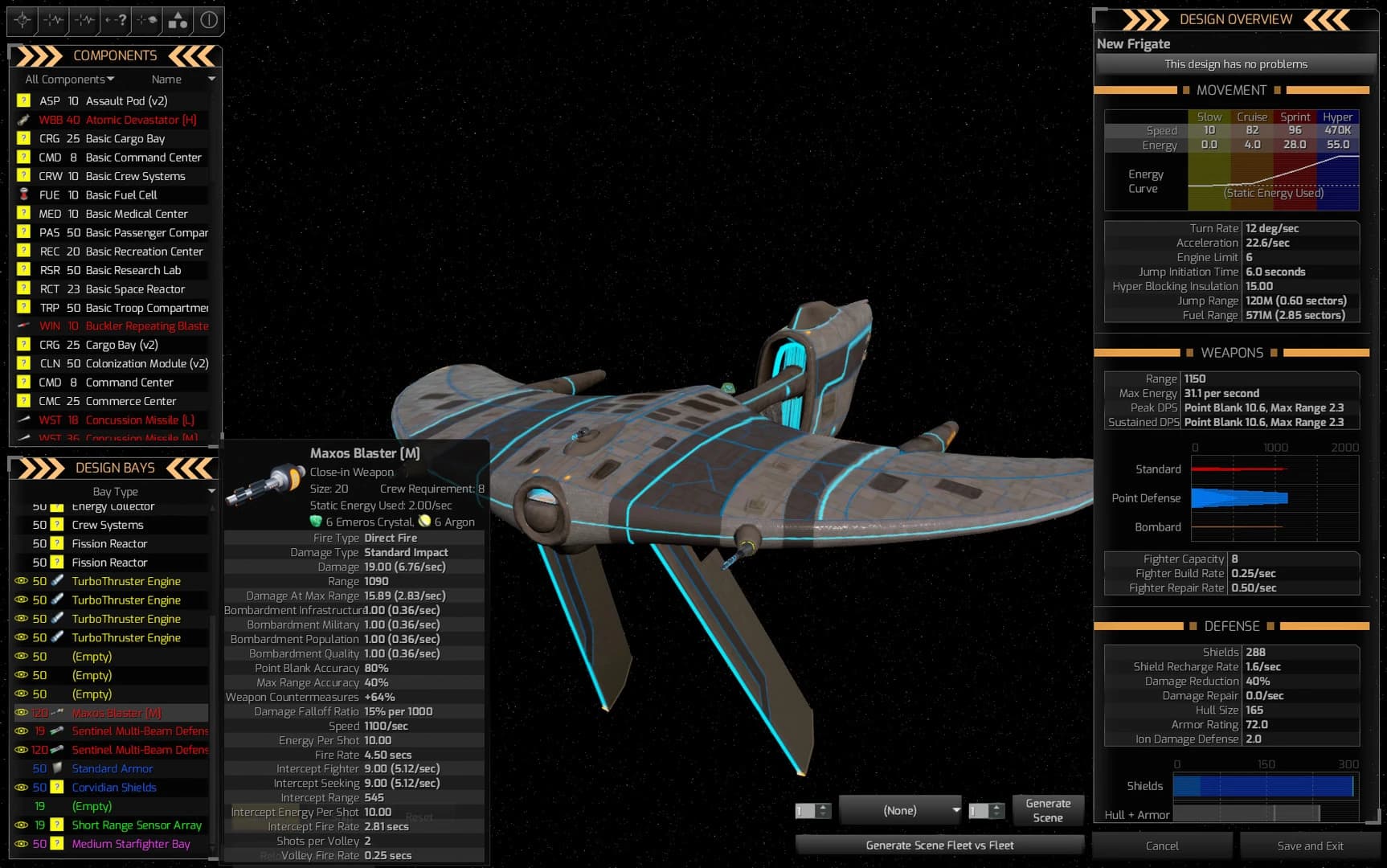Click the Maxos Blaster weapon icon in Design Bays
Image resolution: width=1387 pixels, height=868 pixels.
click(56, 712)
